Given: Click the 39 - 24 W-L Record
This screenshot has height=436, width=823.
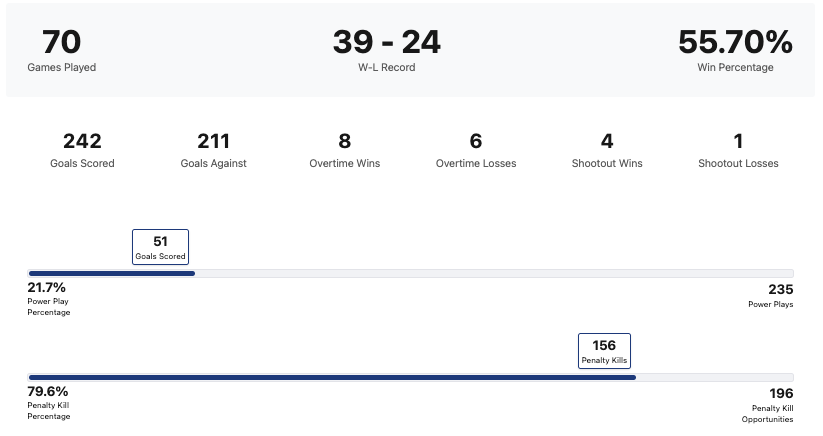Looking at the screenshot, I should [x=386, y=50].
